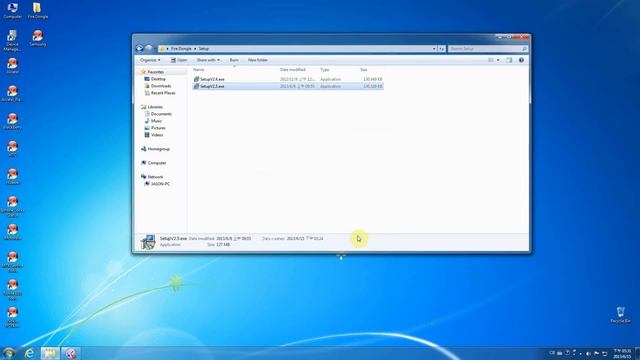Image resolution: width=640 pixels, height=360 pixels.
Task: Click the SetupV2.5.exe application icon in list
Action: [196, 86]
